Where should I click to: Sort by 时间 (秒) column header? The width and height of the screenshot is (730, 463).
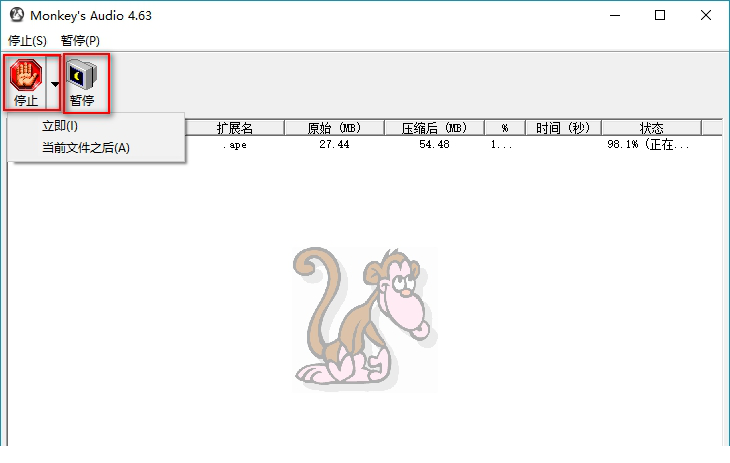[x=563, y=128]
